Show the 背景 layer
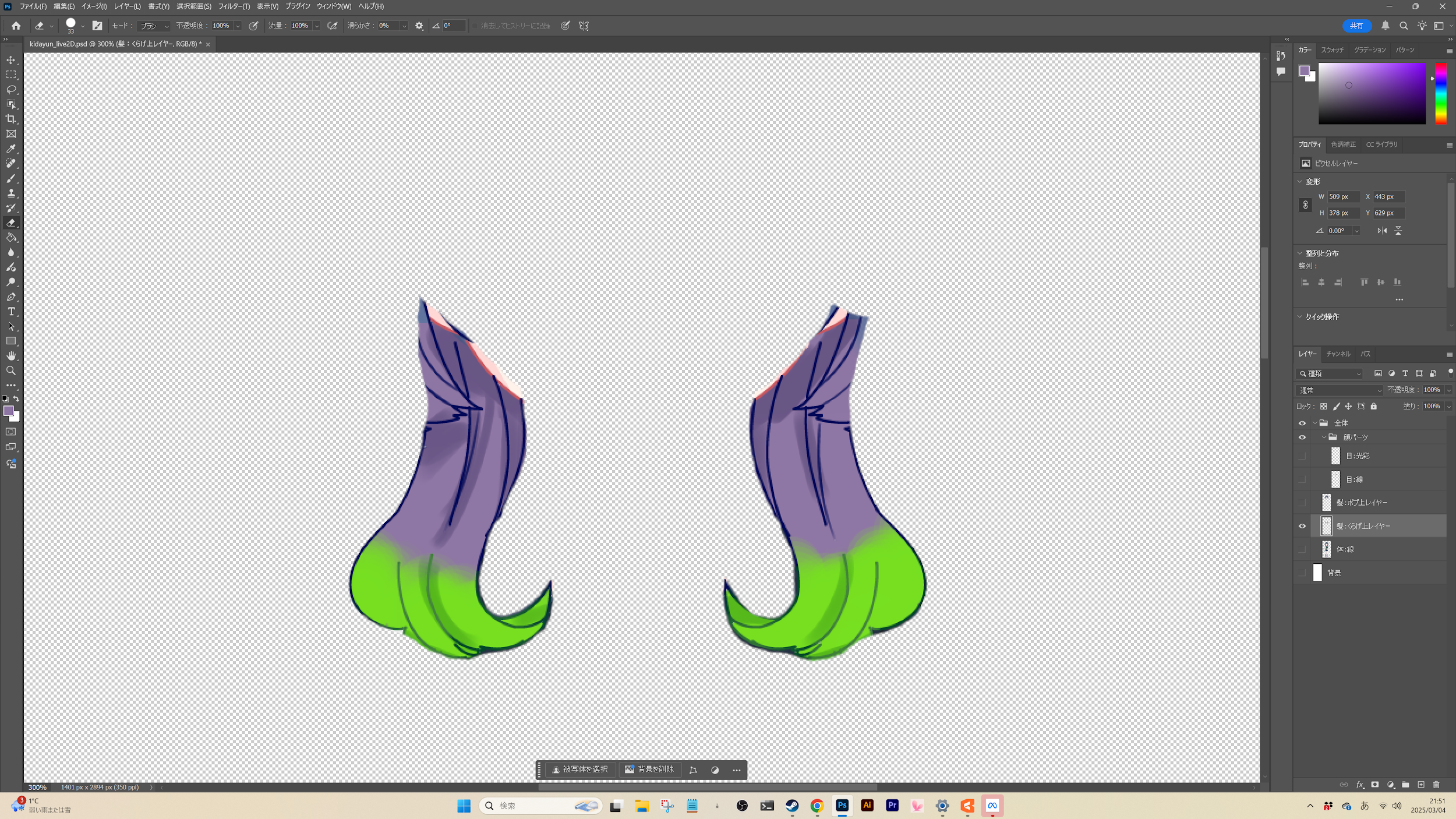Screen dimensions: 1456x819 1302,573
